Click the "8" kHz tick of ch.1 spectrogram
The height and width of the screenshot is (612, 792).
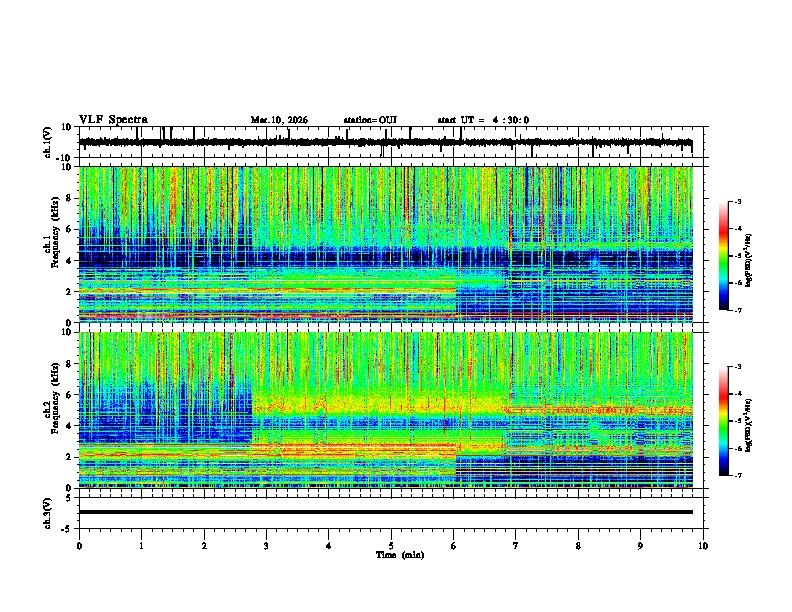pyautogui.click(x=69, y=198)
